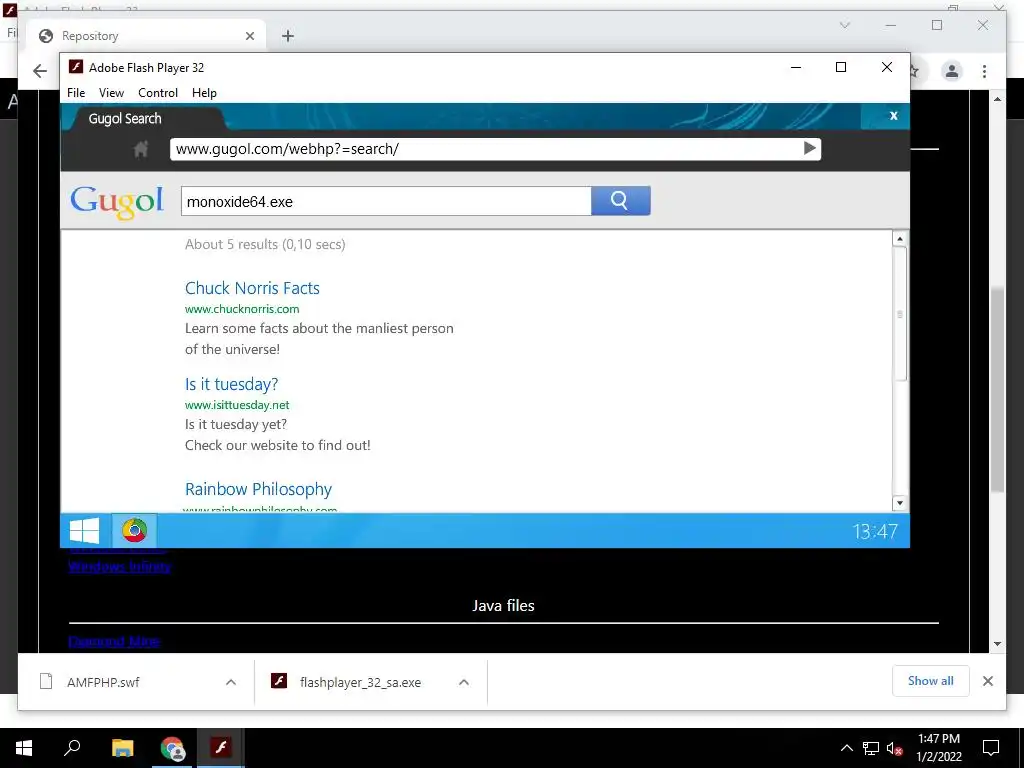Select the Repository tab in Chrome
The height and width of the screenshot is (768, 1024).
pyautogui.click(x=145, y=36)
